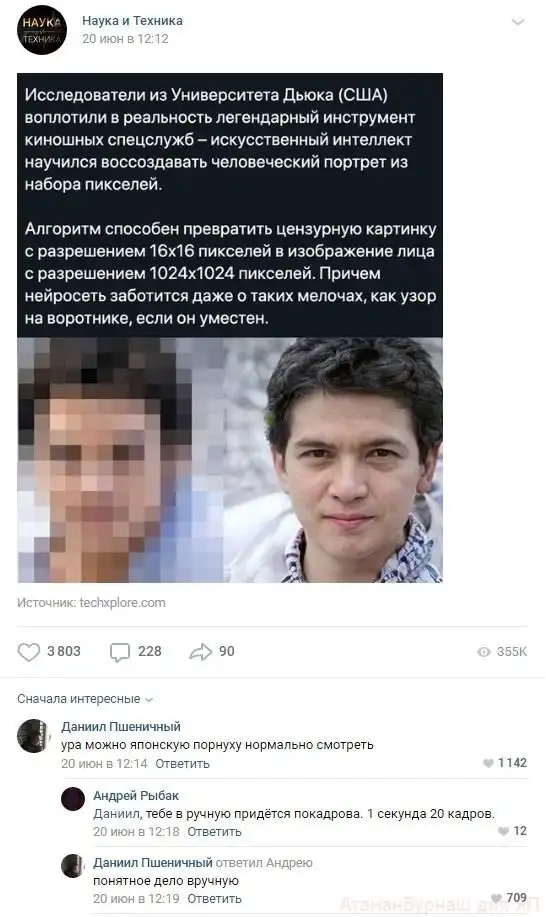Click the eye views counter icon

pyautogui.click(x=484, y=651)
